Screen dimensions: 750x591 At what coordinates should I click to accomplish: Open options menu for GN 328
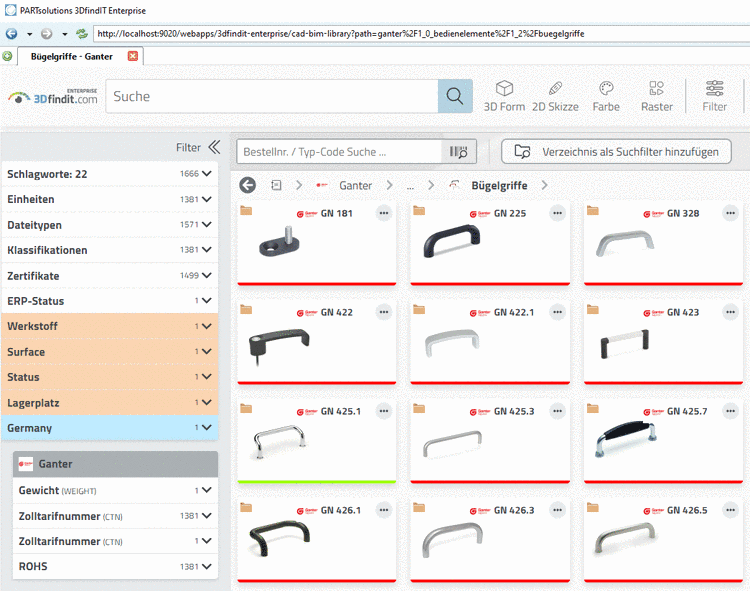(x=730, y=213)
